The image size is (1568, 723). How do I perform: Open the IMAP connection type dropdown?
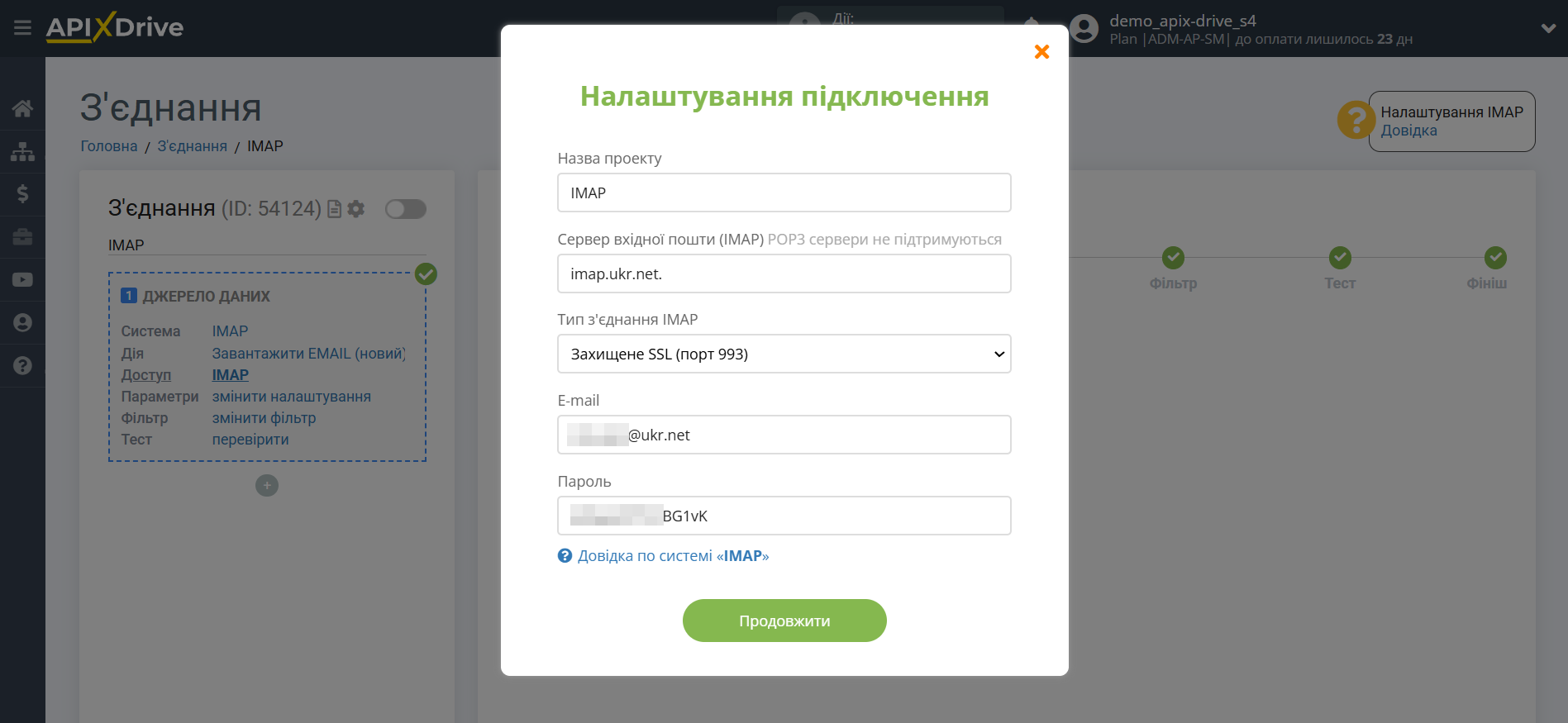point(784,354)
